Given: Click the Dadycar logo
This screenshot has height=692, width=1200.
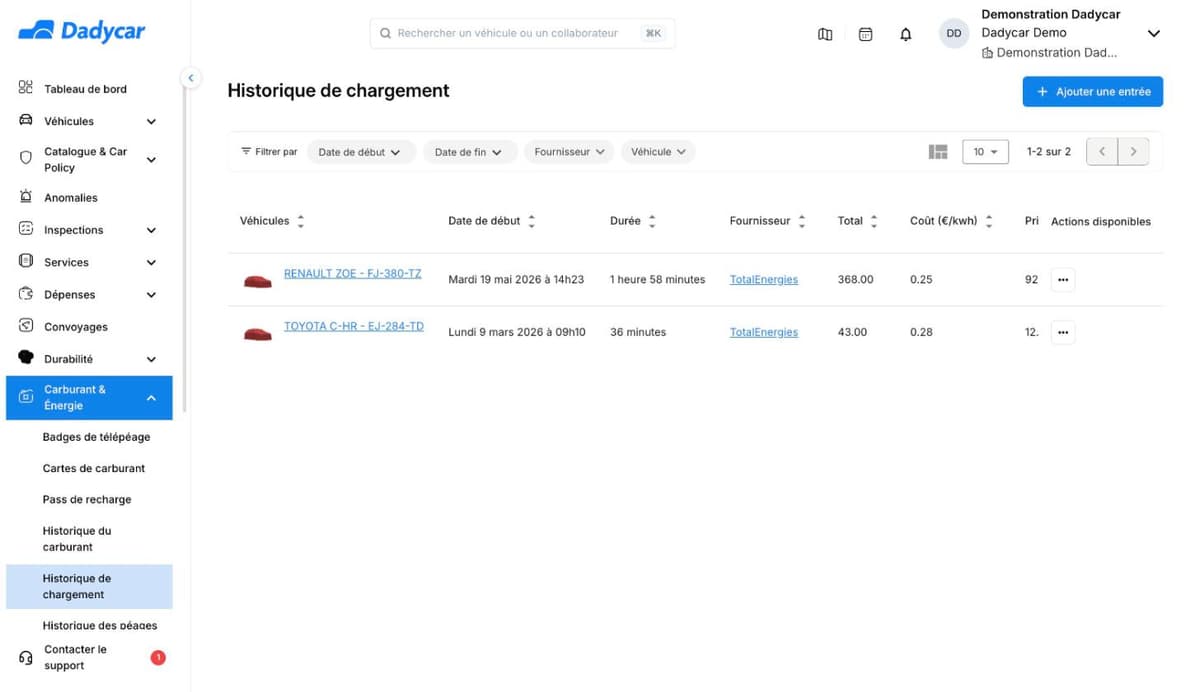Looking at the screenshot, I should [82, 32].
